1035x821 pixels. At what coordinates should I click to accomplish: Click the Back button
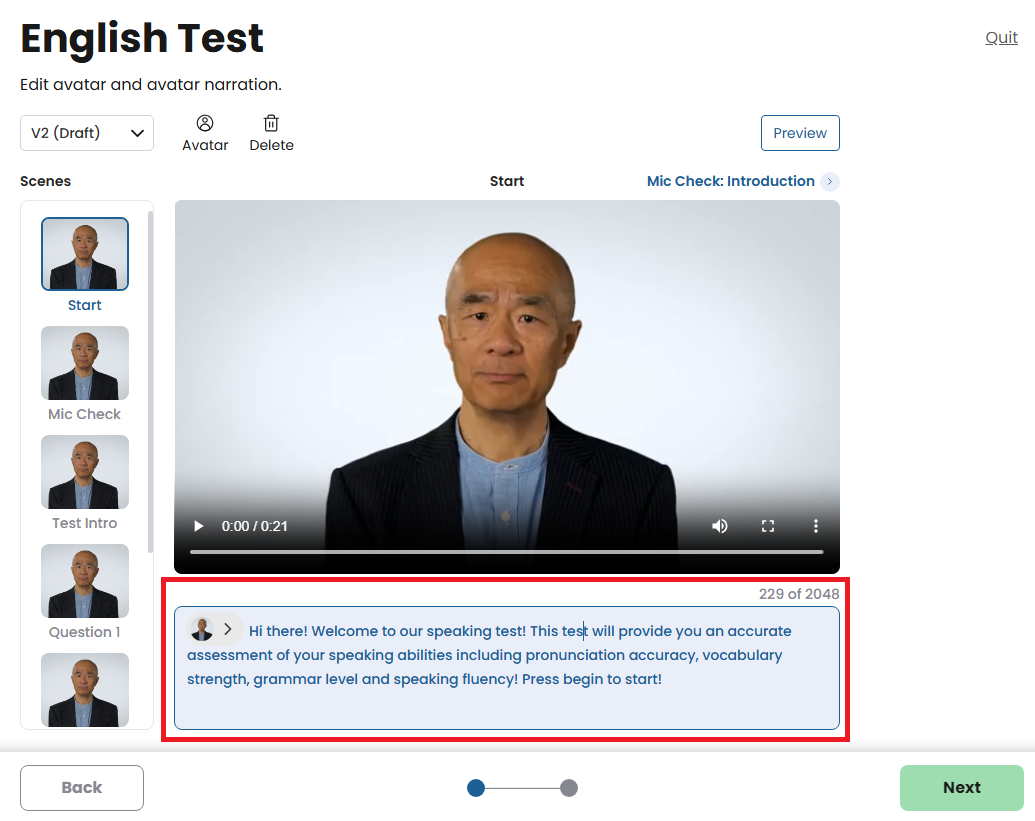[82, 788]
